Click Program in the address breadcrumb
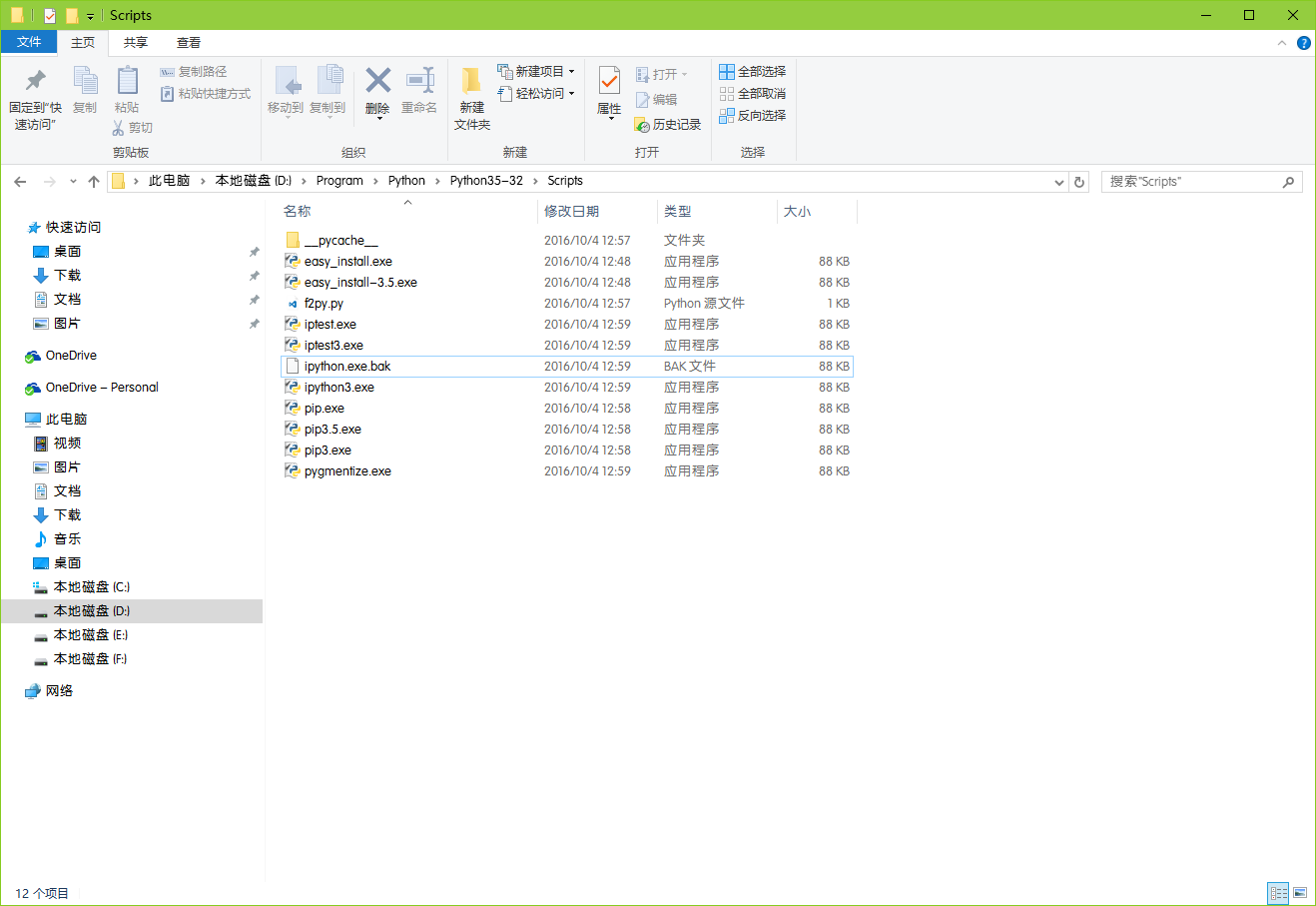 click(339, 181)
